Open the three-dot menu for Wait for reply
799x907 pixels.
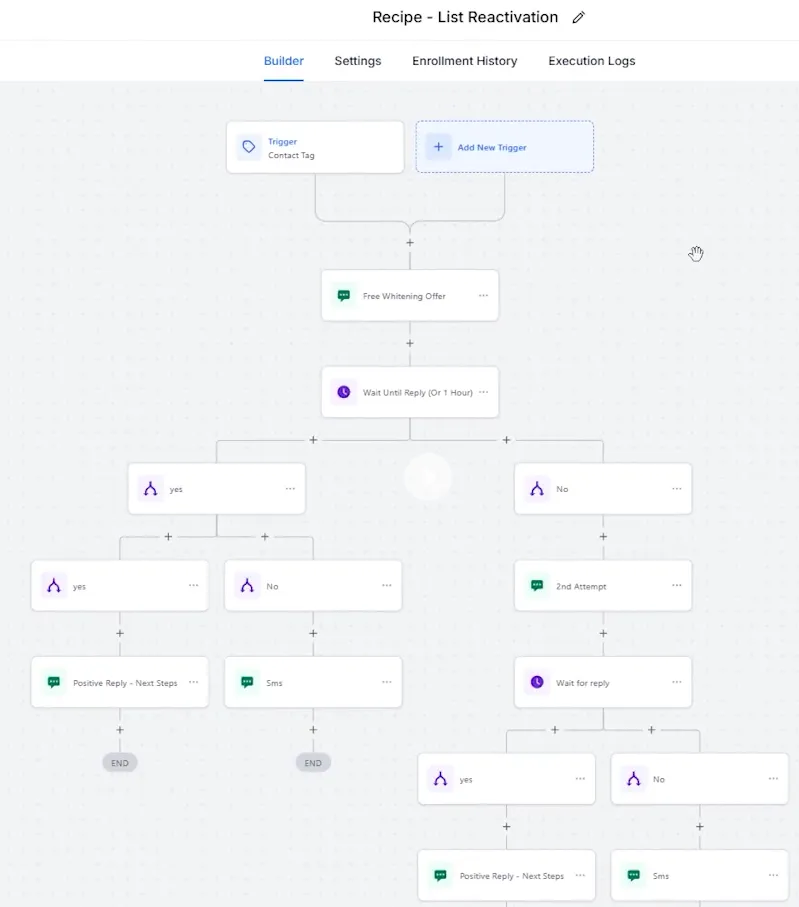coord(677,682)
